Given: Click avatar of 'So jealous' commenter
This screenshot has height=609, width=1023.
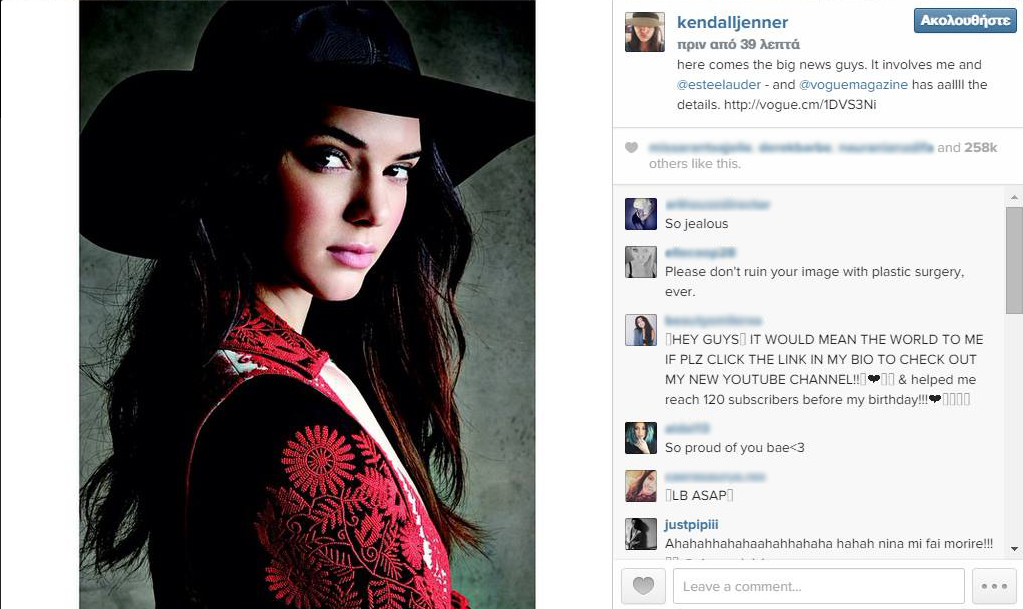Looking at the screenshot, I should point(641,214).
